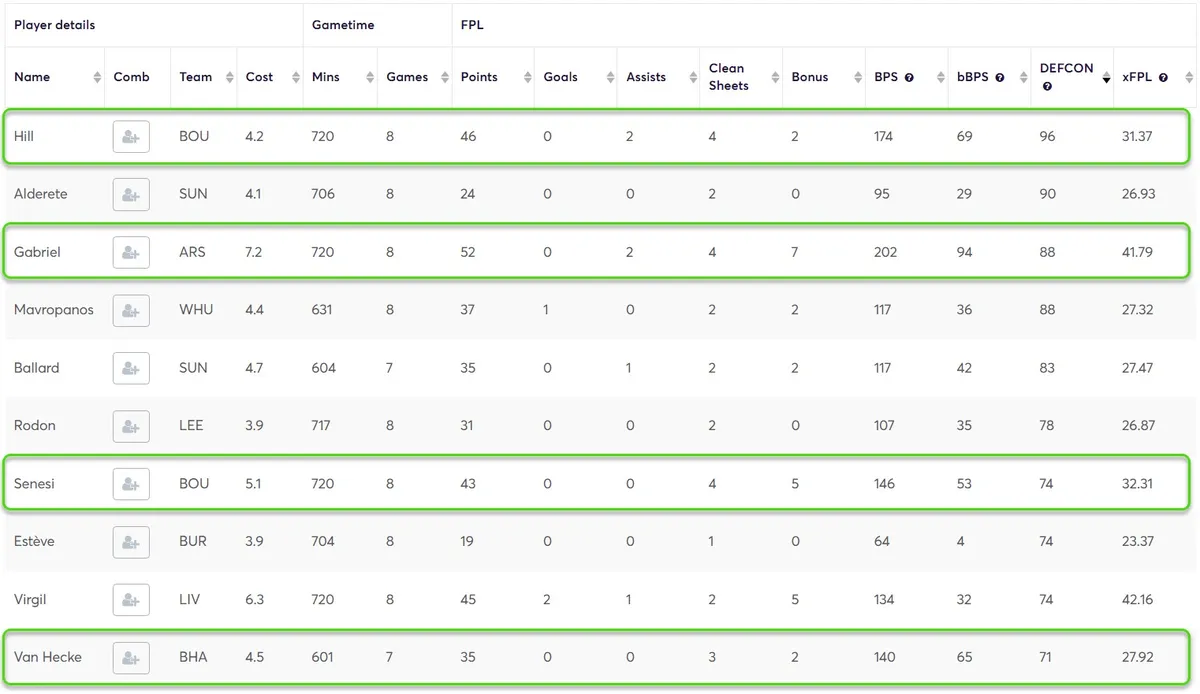
Task: Select the Alderete player row name
Action: [x=41, y=194]
